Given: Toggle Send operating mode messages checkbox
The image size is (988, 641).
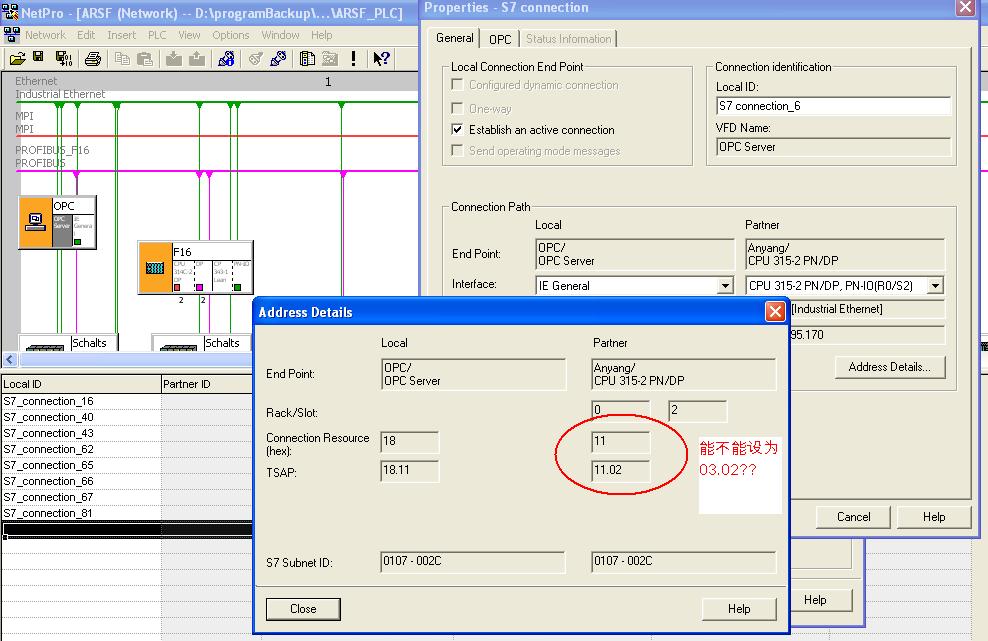Looking at the screenshot, I should (457, 150).
